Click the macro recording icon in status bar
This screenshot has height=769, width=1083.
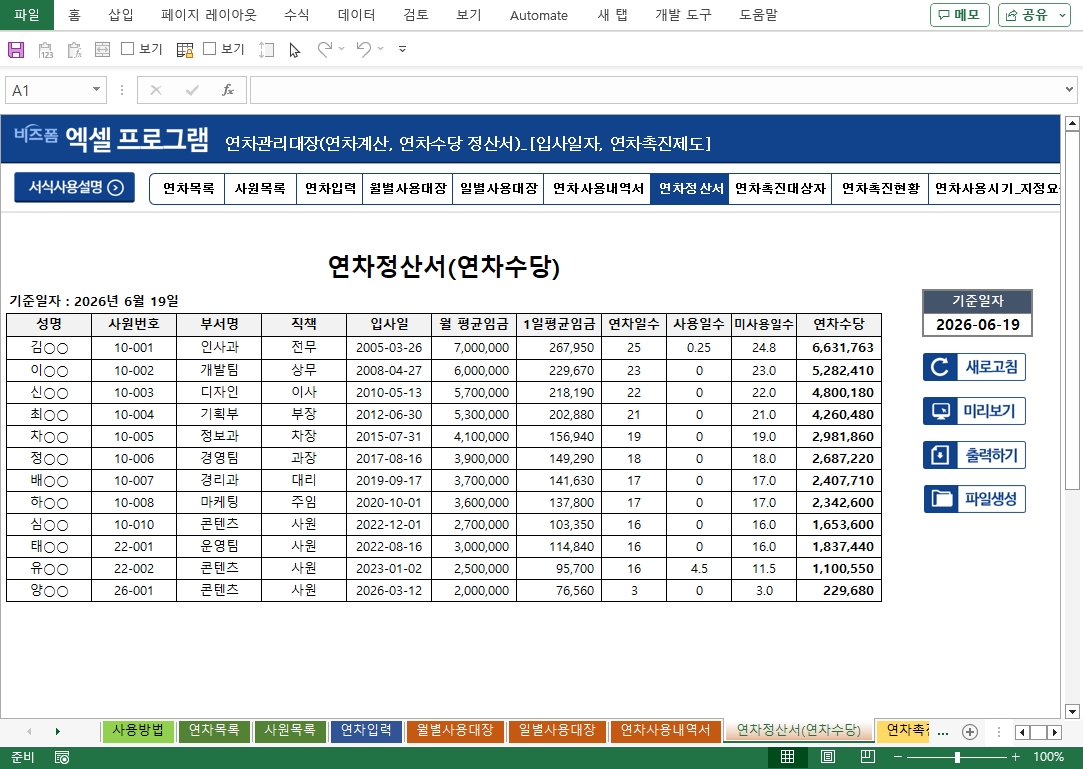pyautogui.click(x=62, y=757)
